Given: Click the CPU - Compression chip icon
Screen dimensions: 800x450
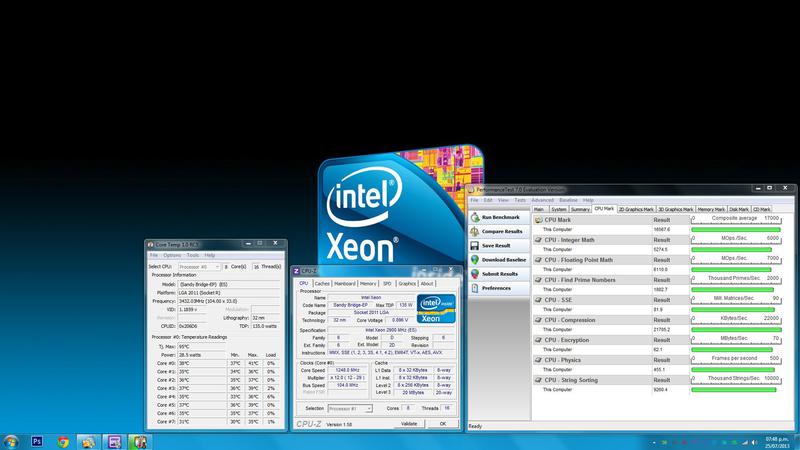Looking at the screenshot, I should coord(538,320).
